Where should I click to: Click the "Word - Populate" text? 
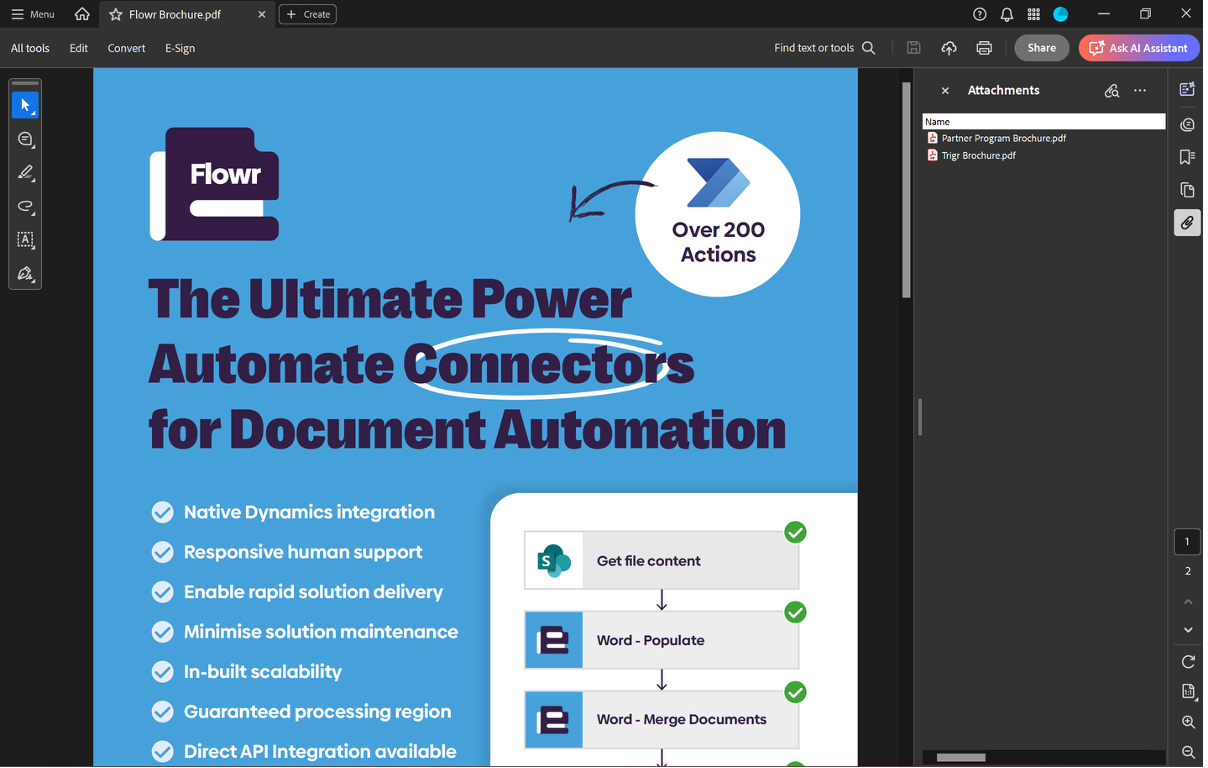tap(650, 640)
